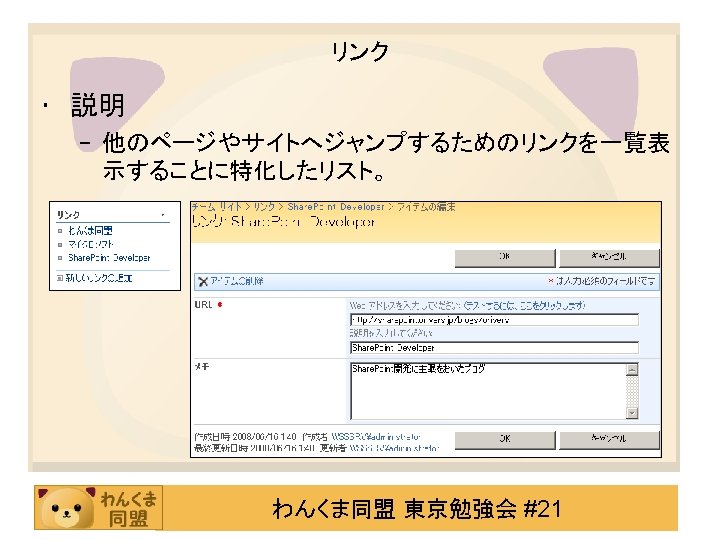This screenshot has width=720, height=540.
Task: Click the add-link icon beside 新しいリンクの追加
Action: click(60, 278)
